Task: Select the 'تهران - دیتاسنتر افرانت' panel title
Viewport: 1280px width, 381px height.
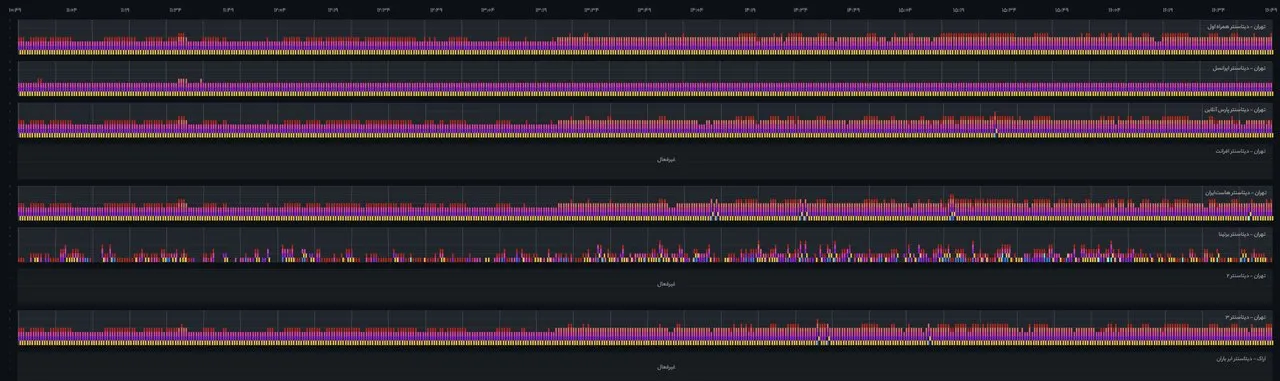Action: pos(1240,151)
